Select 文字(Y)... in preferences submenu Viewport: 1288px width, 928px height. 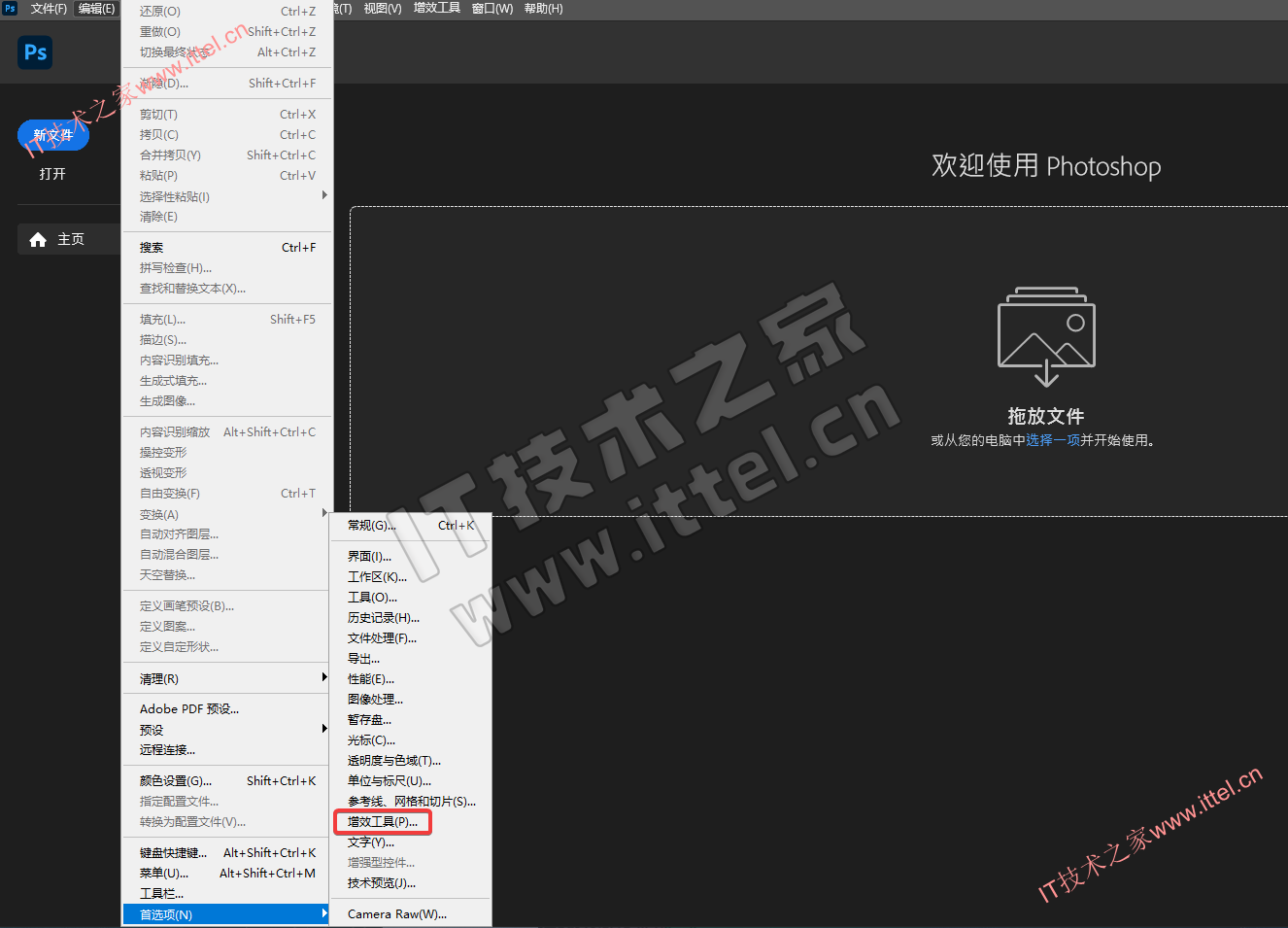tap(411, 842)
